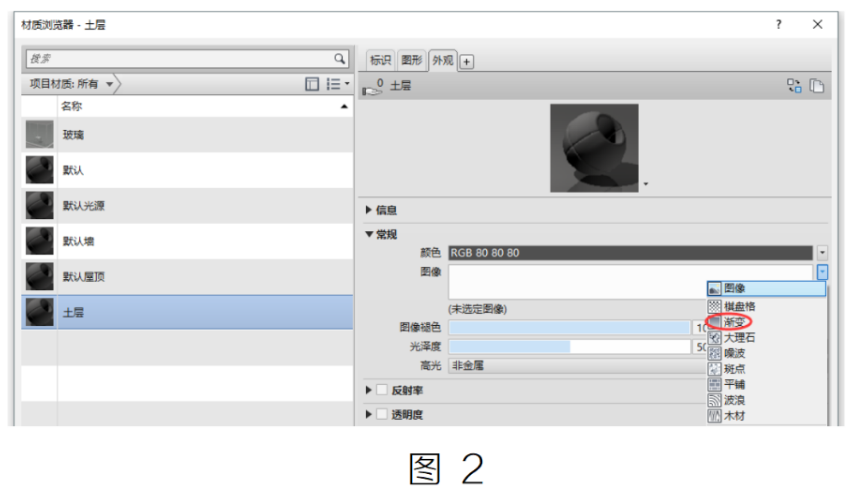The image size is (863, 492).
Task: Adjust the 图像褪色 slider
Action: tap(569, 327)
